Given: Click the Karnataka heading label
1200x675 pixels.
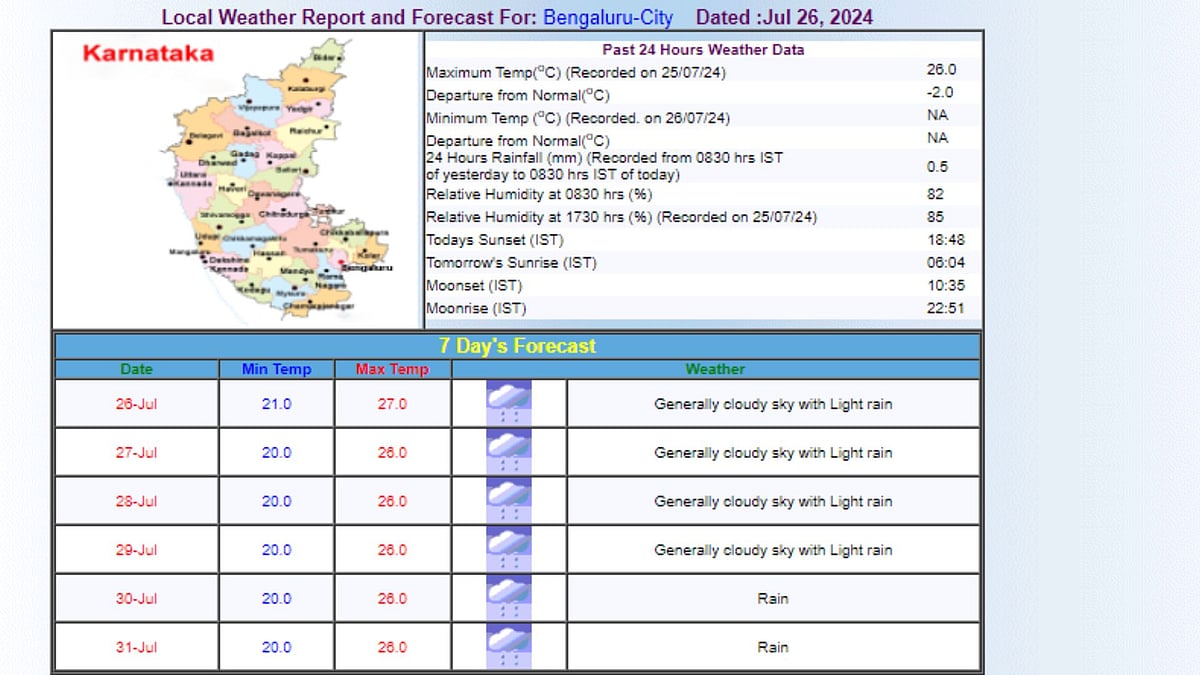Looking at the screenshot, I should pos(146,54).
